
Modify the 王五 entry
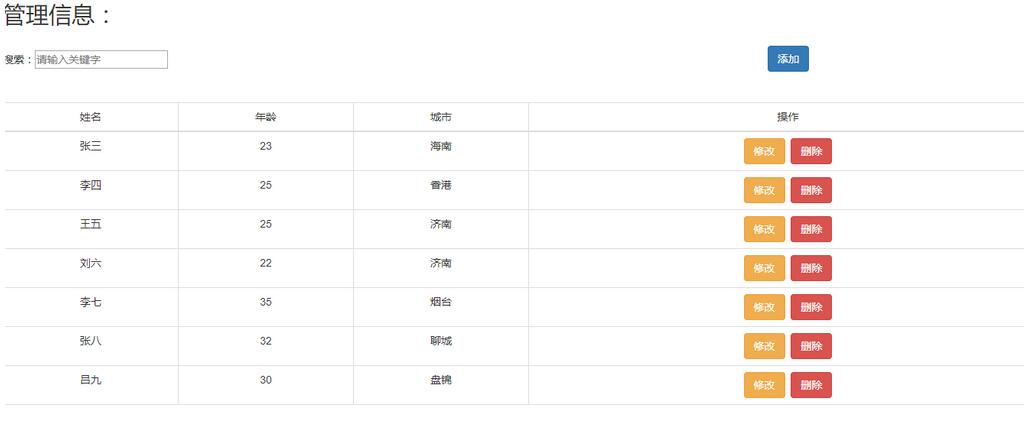point(764,229)
